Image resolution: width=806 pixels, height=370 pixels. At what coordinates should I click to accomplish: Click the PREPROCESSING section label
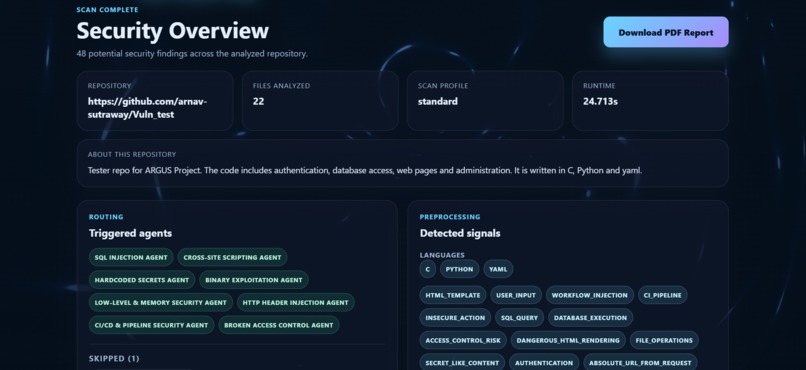(x=450, y=217)
